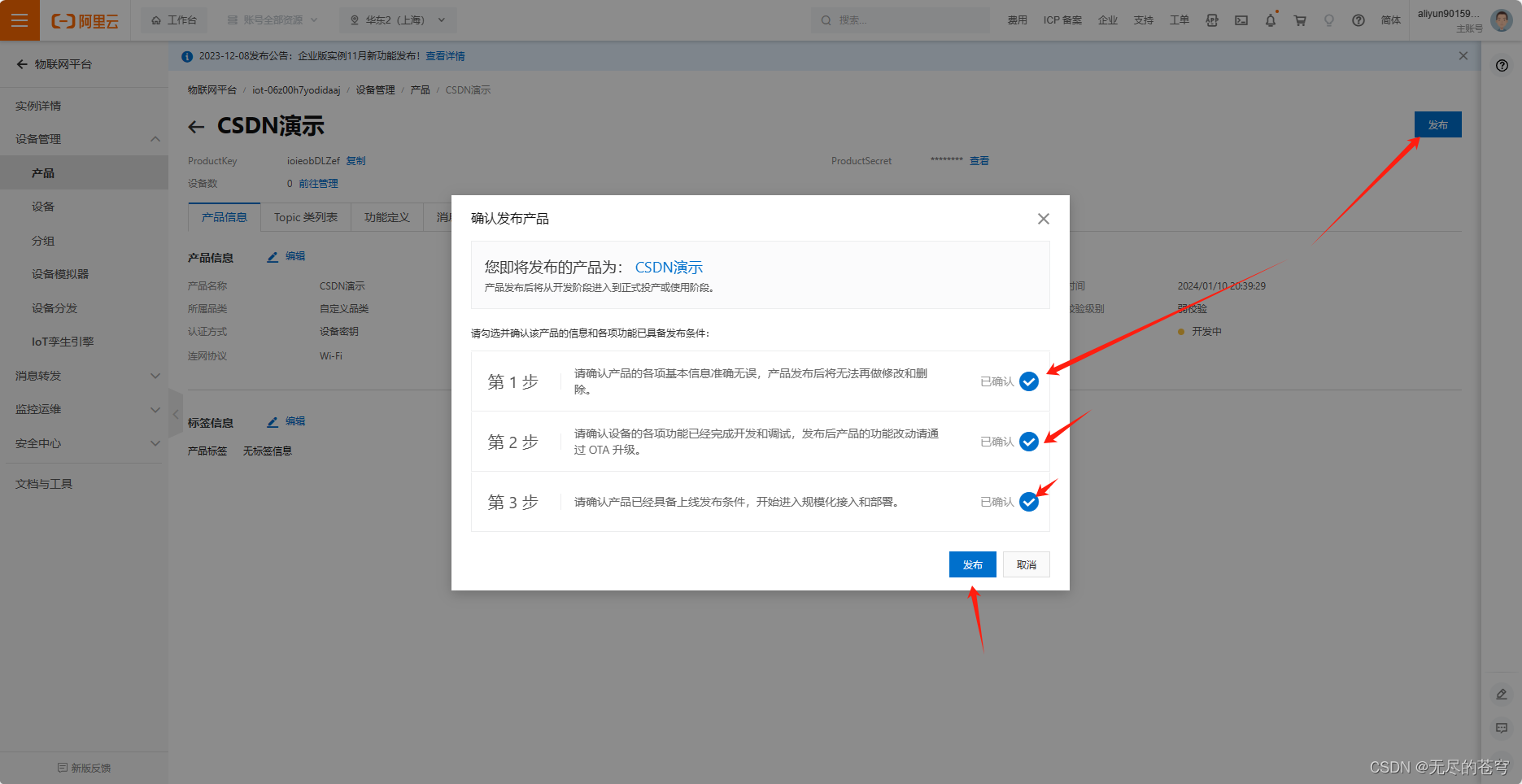This screenshot has width=1522, height=784.
Task: Switch language with 简体
Action: (x=1391, y=20)
